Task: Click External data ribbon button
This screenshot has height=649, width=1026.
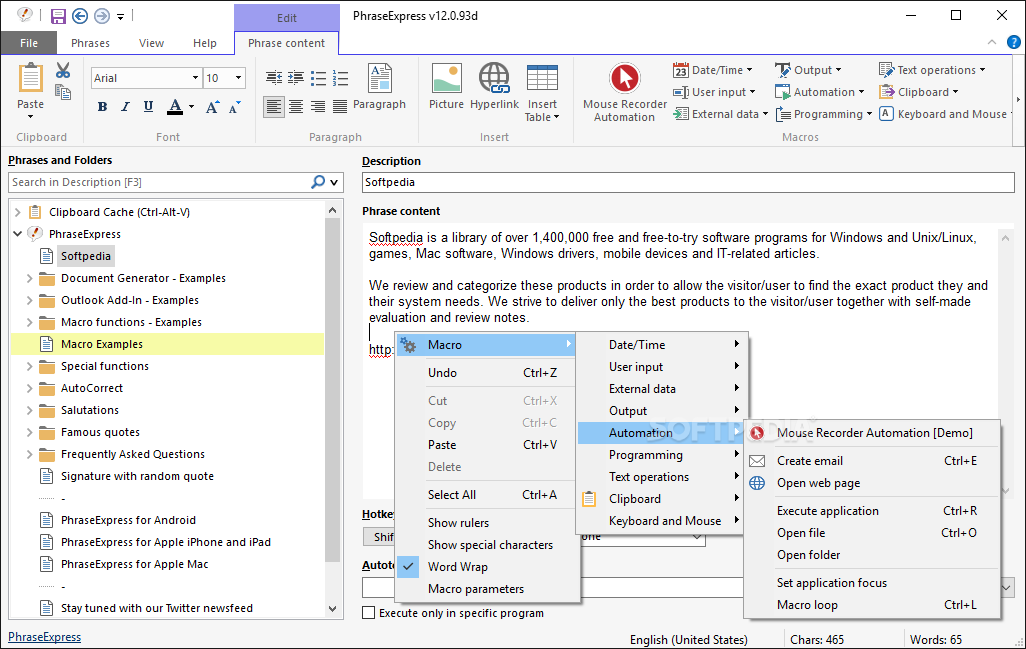Action: click(x=720, y=114)
